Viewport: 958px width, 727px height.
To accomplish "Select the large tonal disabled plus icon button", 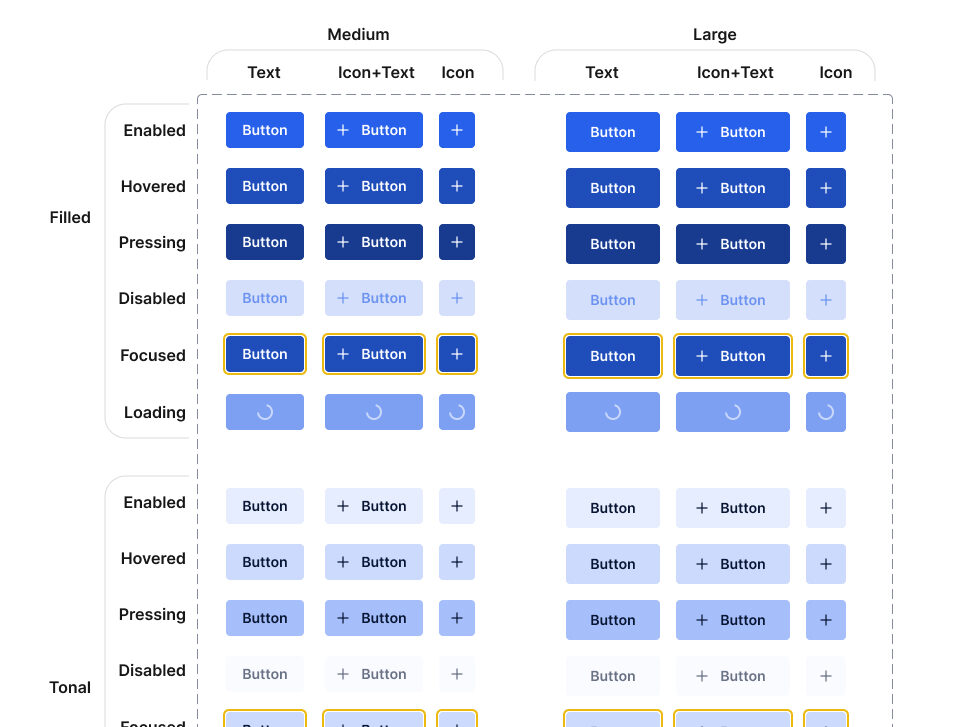I will click(825, 676).
